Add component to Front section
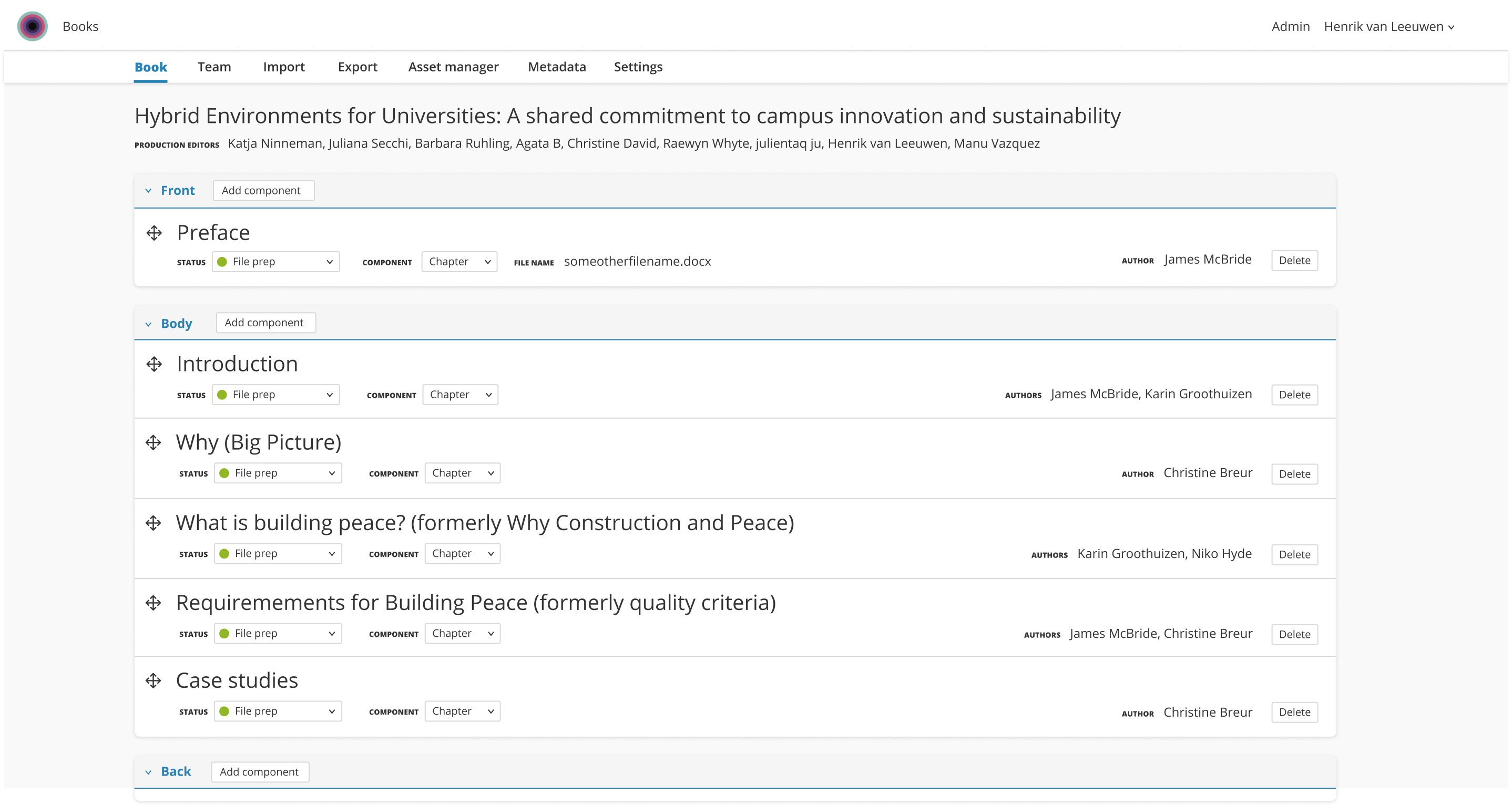 pyautogui.click(x=263, y=191)
